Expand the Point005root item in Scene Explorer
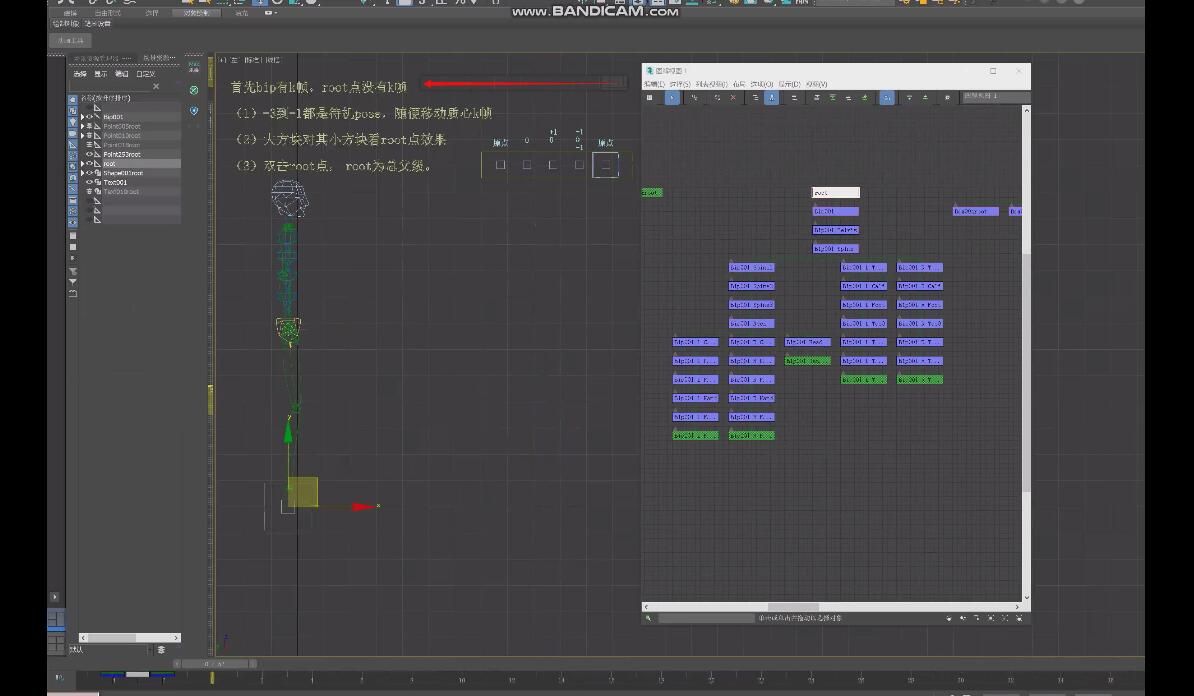Image resolution: width=1194 pixels, height=696 pixels. [82, 126]
